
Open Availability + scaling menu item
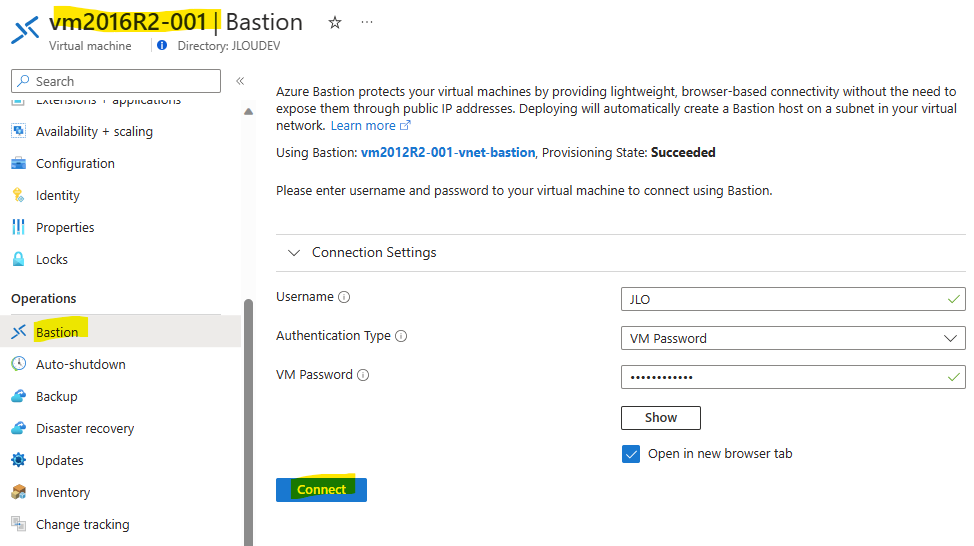94,132
